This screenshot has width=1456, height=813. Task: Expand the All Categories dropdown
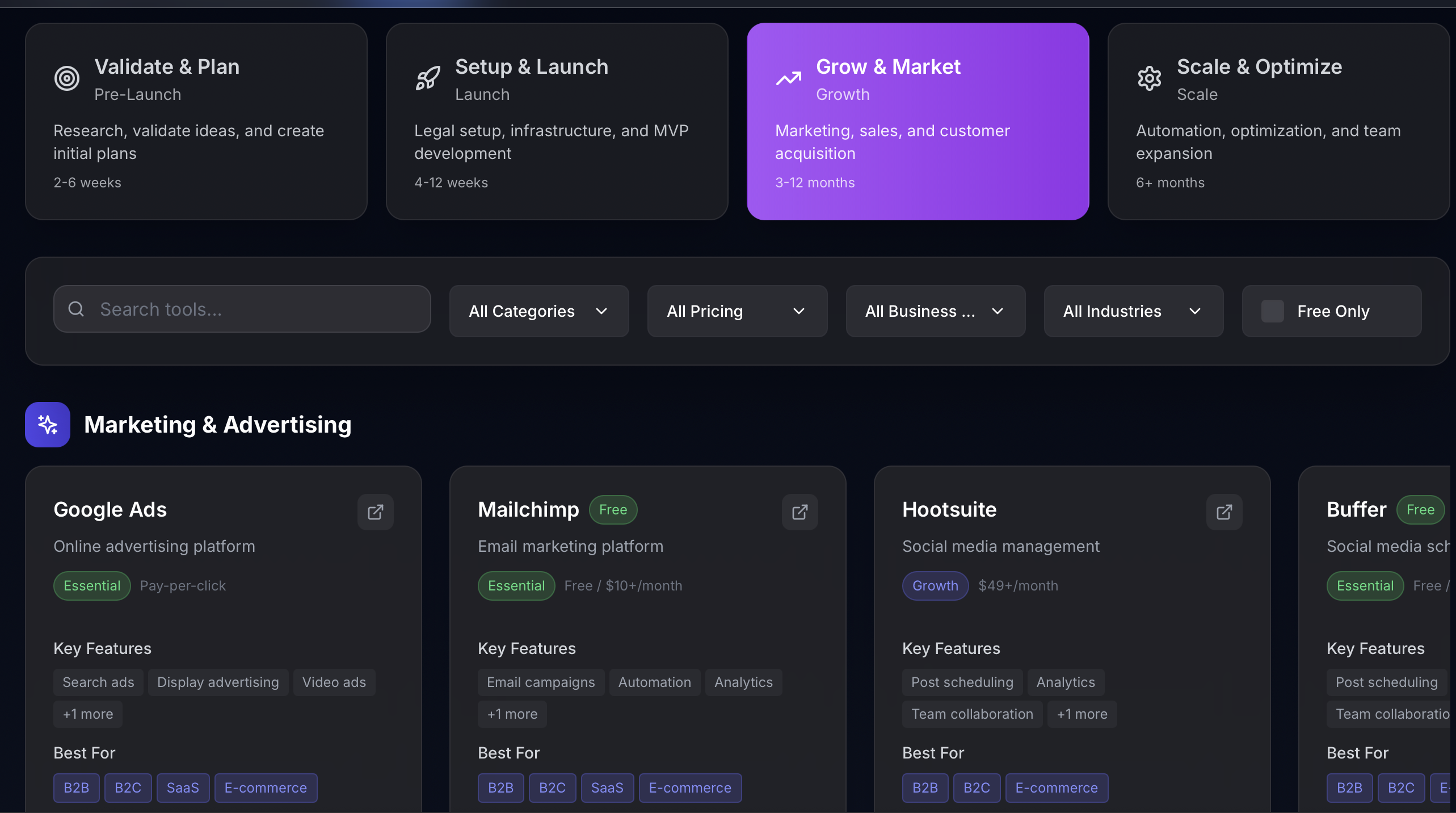(539, 311)
